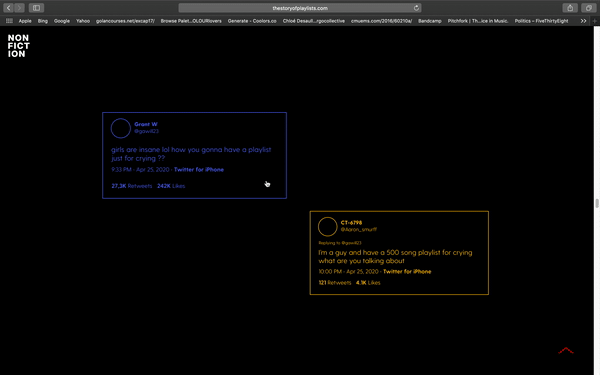
Task: Click 'Twitter for iPhone' in yellow tweet
Action: click(407, 271)
